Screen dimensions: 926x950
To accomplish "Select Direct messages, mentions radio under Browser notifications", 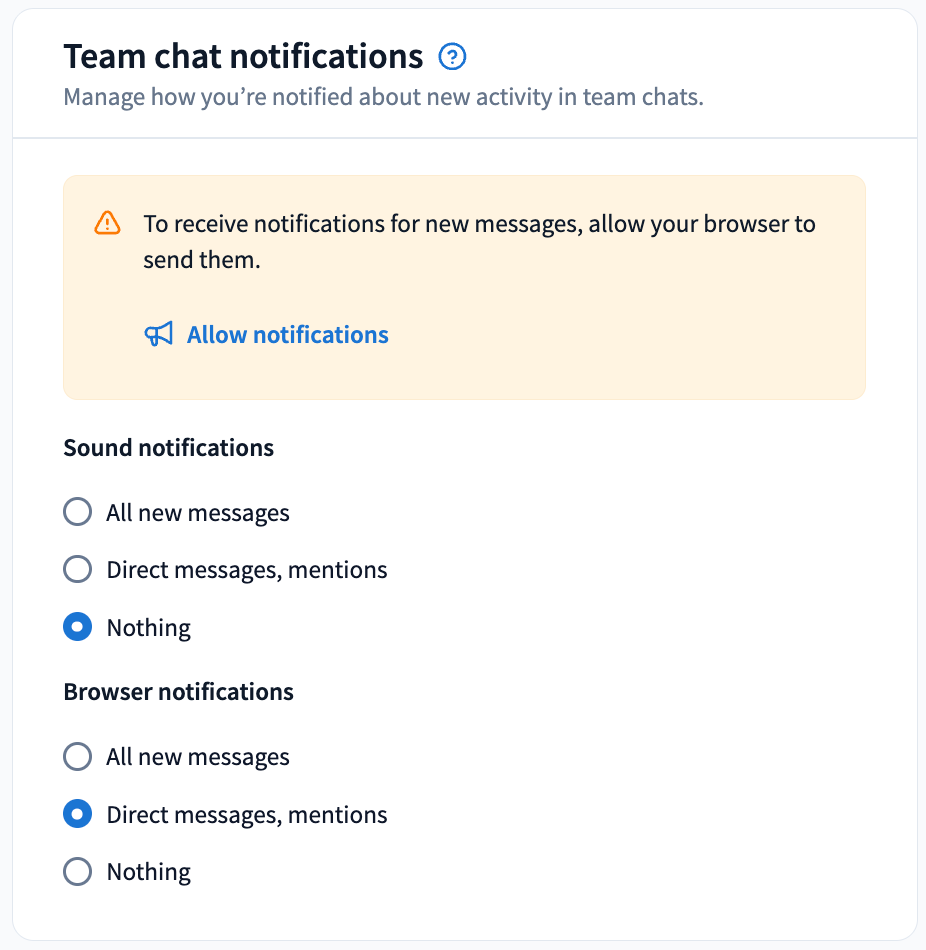I will click(x=78, y=814).
